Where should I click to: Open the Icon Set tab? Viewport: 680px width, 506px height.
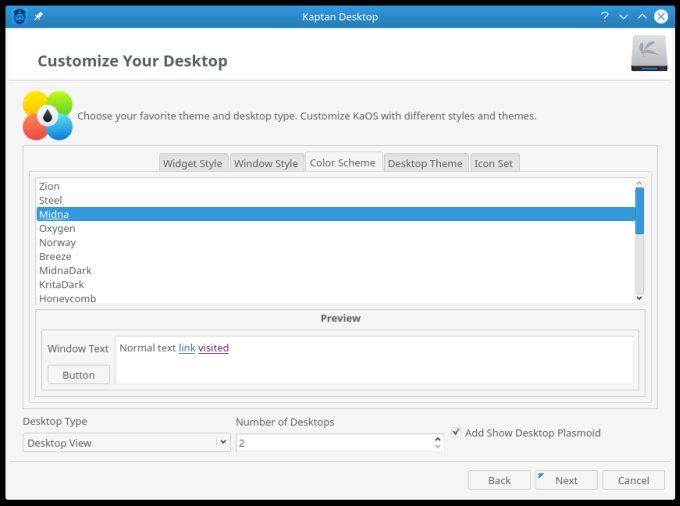[494, 163]
